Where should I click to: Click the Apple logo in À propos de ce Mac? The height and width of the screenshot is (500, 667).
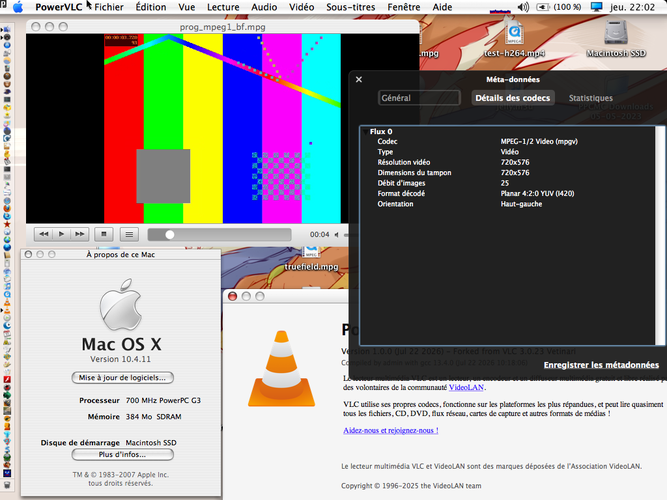(121, 305)
